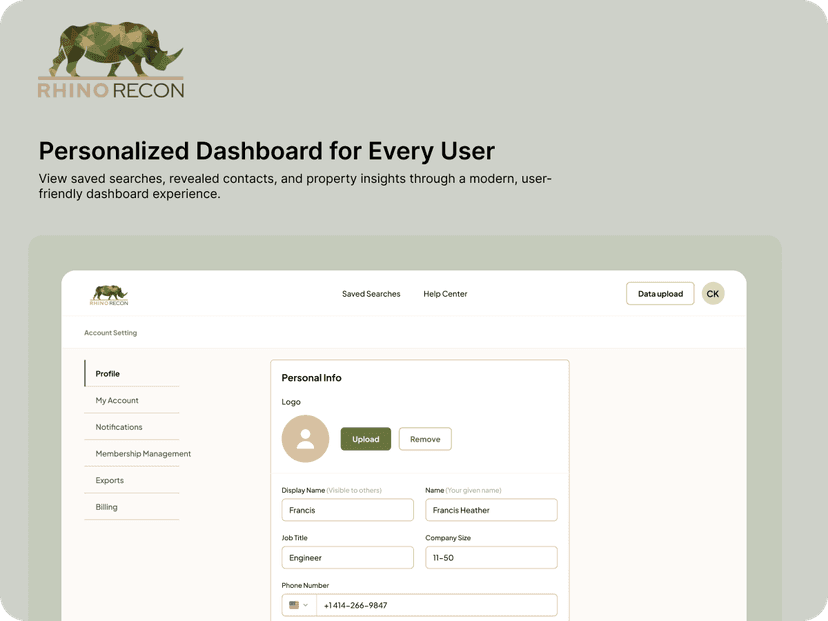This screenshot has height=621, width=828.
Task: Edit the Display Name field containing Francis
Action: point(347,510)
